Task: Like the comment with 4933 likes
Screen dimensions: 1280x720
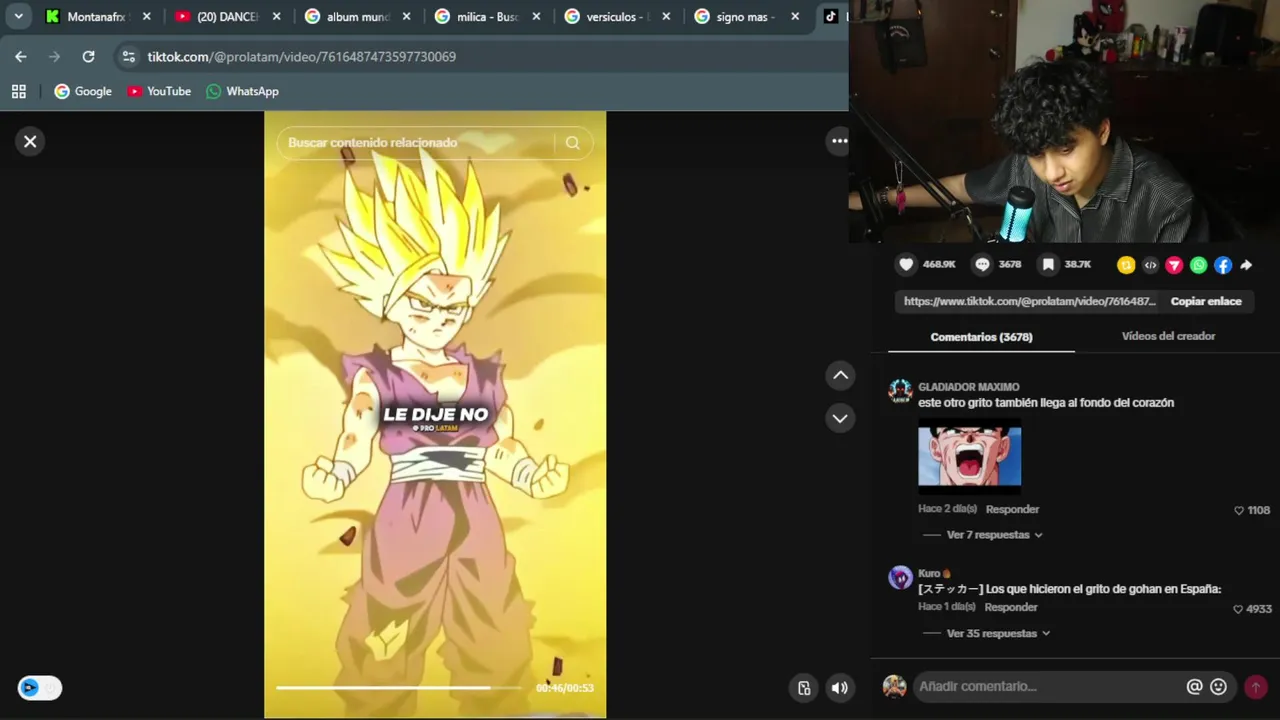Action: [x=1238, y=609]
